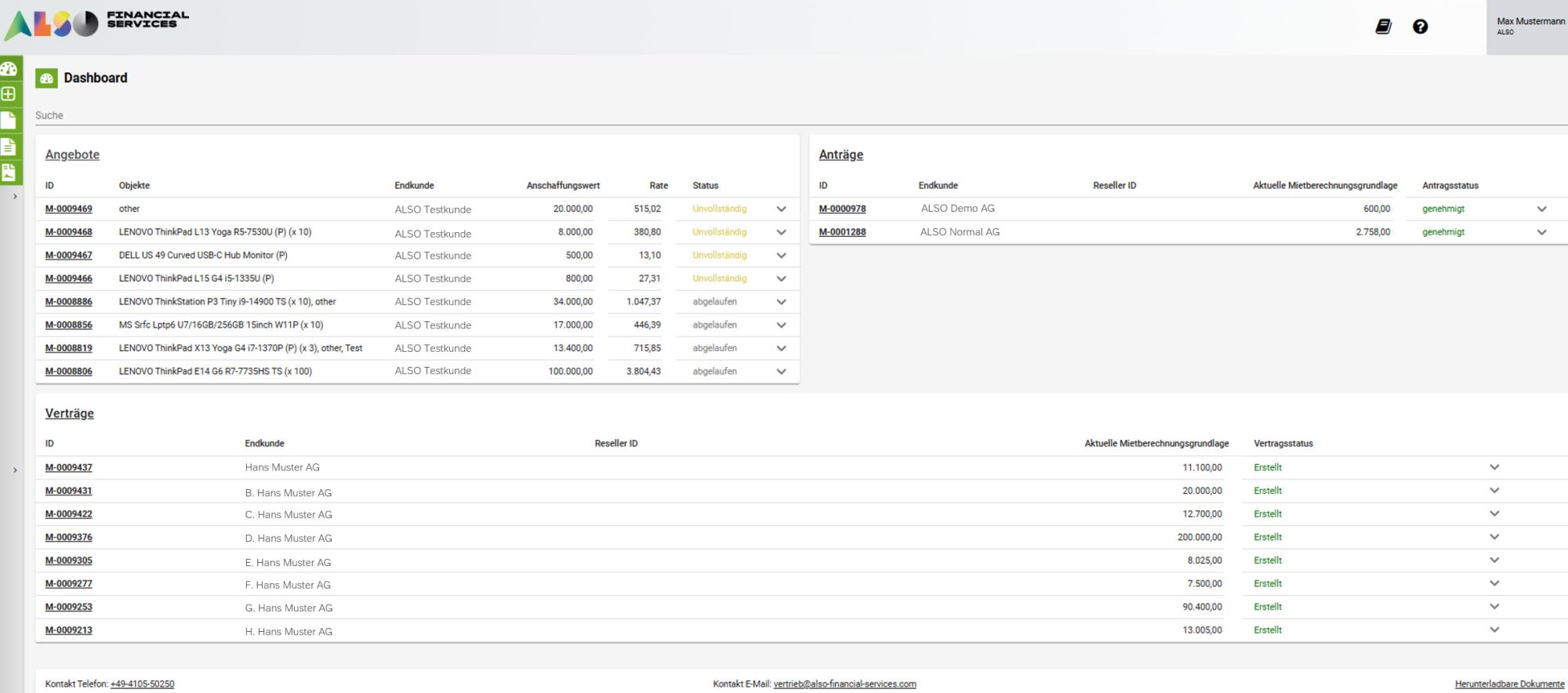The height and width of the screenshot is (693, 1568).
Task: Click the plus-square icon in the sidebar
Action: (9, 94)
